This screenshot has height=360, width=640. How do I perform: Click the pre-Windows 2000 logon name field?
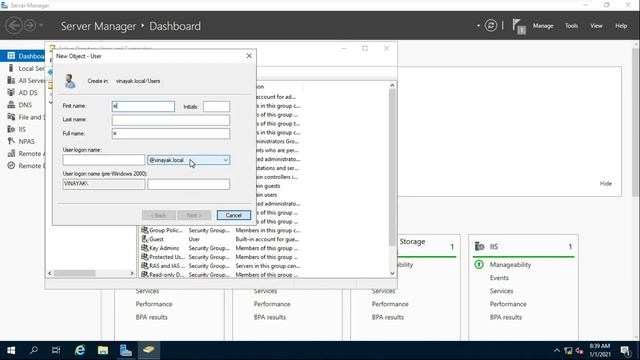pyautogui.click(x=189, y=184)
